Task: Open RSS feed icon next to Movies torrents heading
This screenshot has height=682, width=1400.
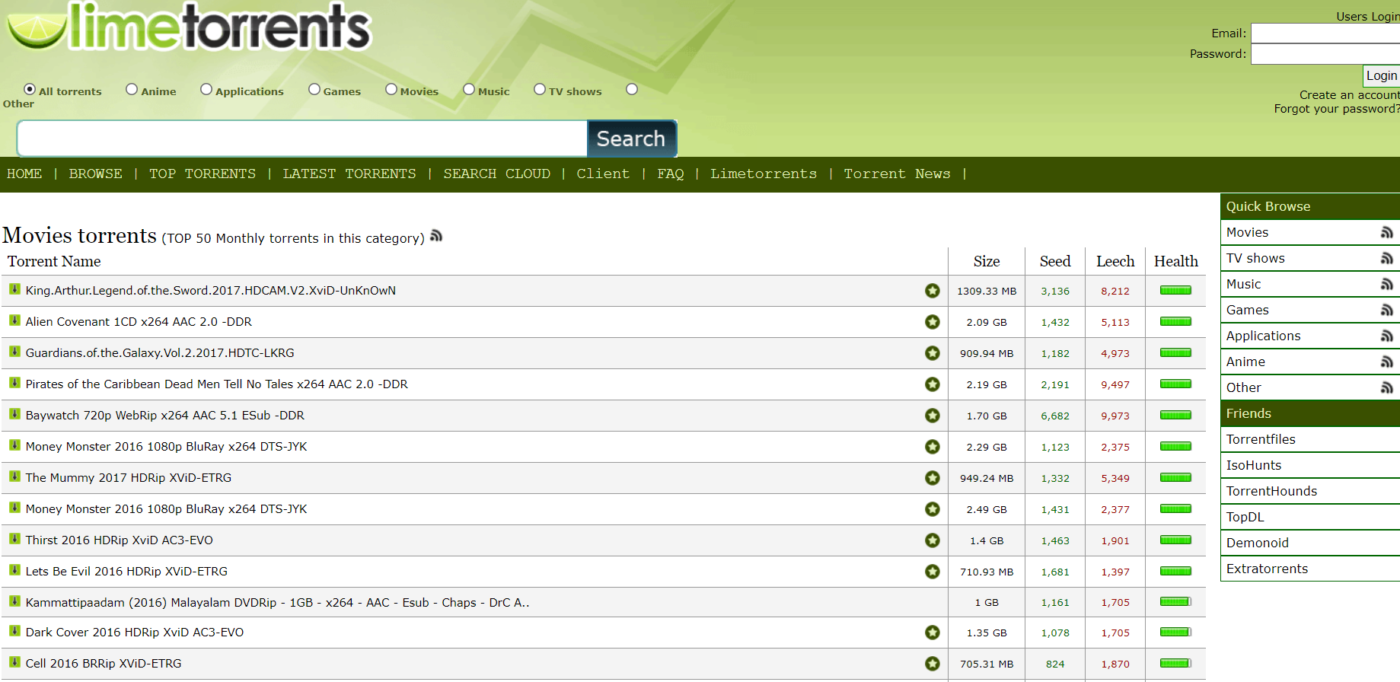Action: click(436, 236)
